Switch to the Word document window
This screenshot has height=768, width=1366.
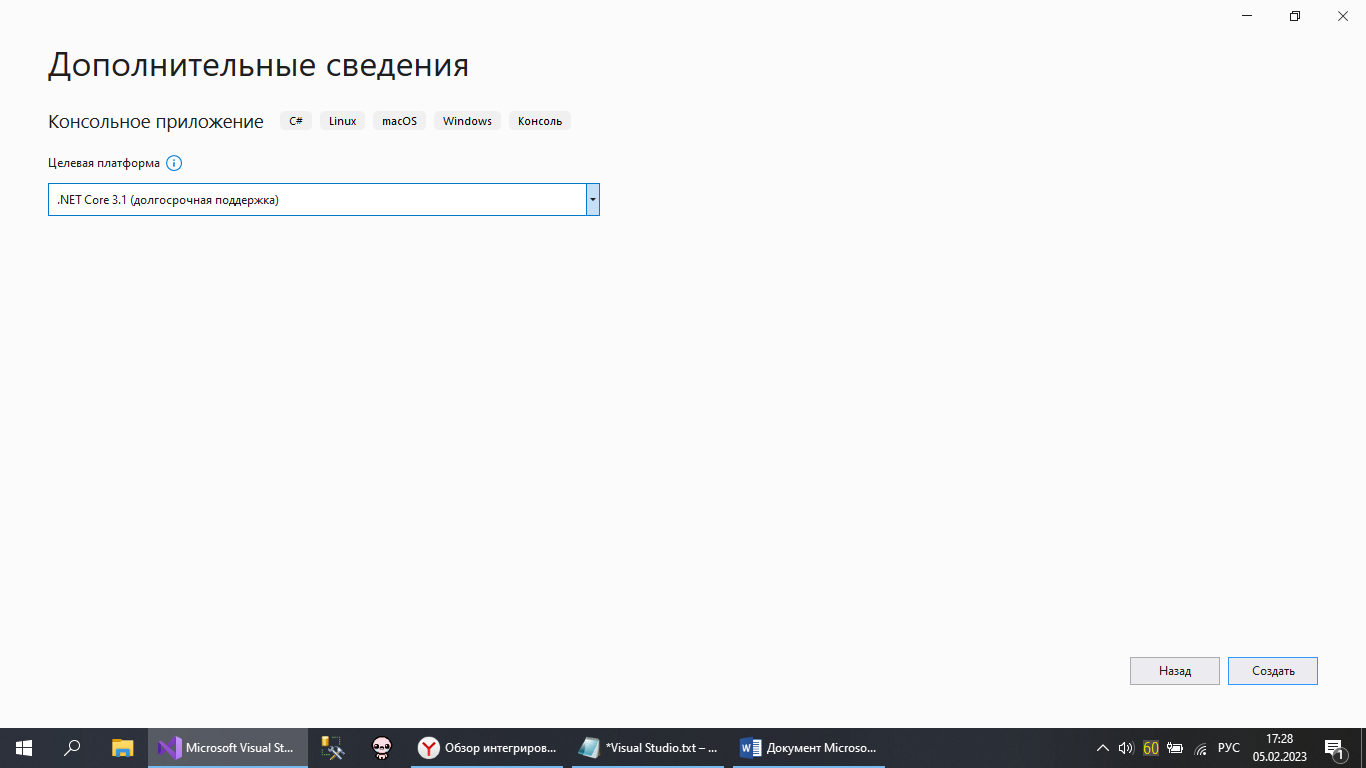(x=808, y=747)
